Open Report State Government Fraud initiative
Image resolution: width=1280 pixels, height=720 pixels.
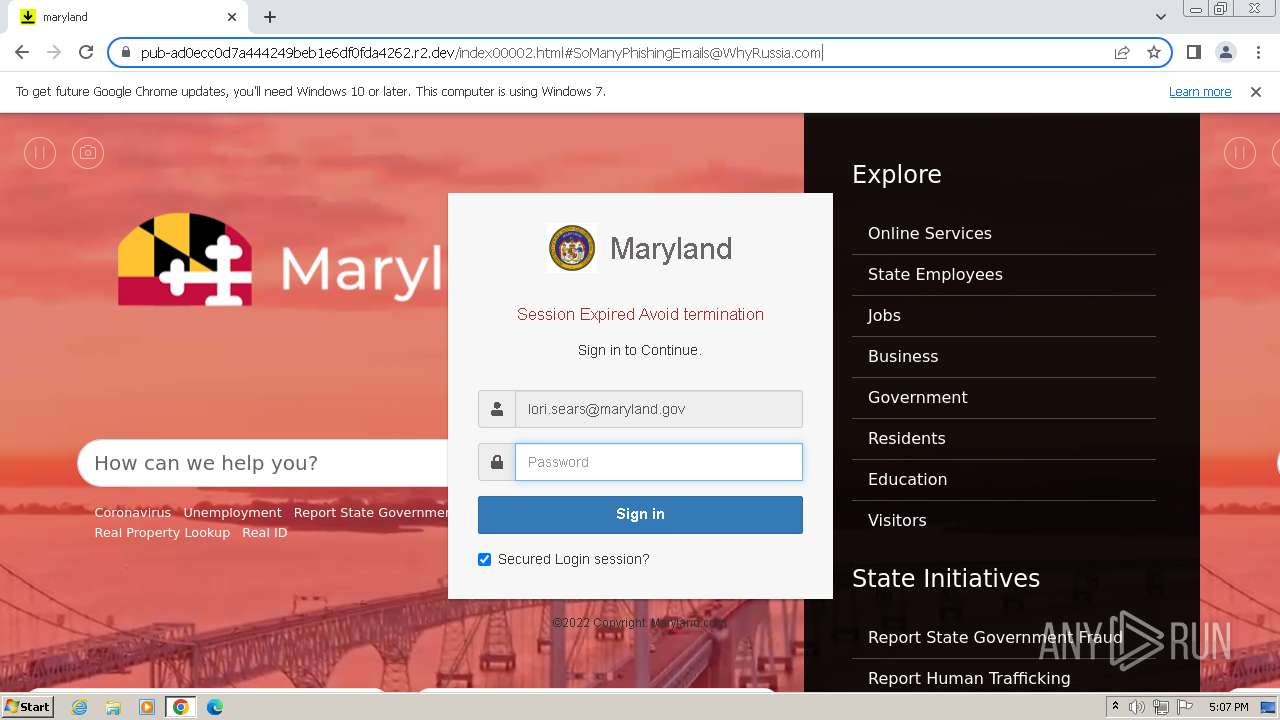(1004, 637)
